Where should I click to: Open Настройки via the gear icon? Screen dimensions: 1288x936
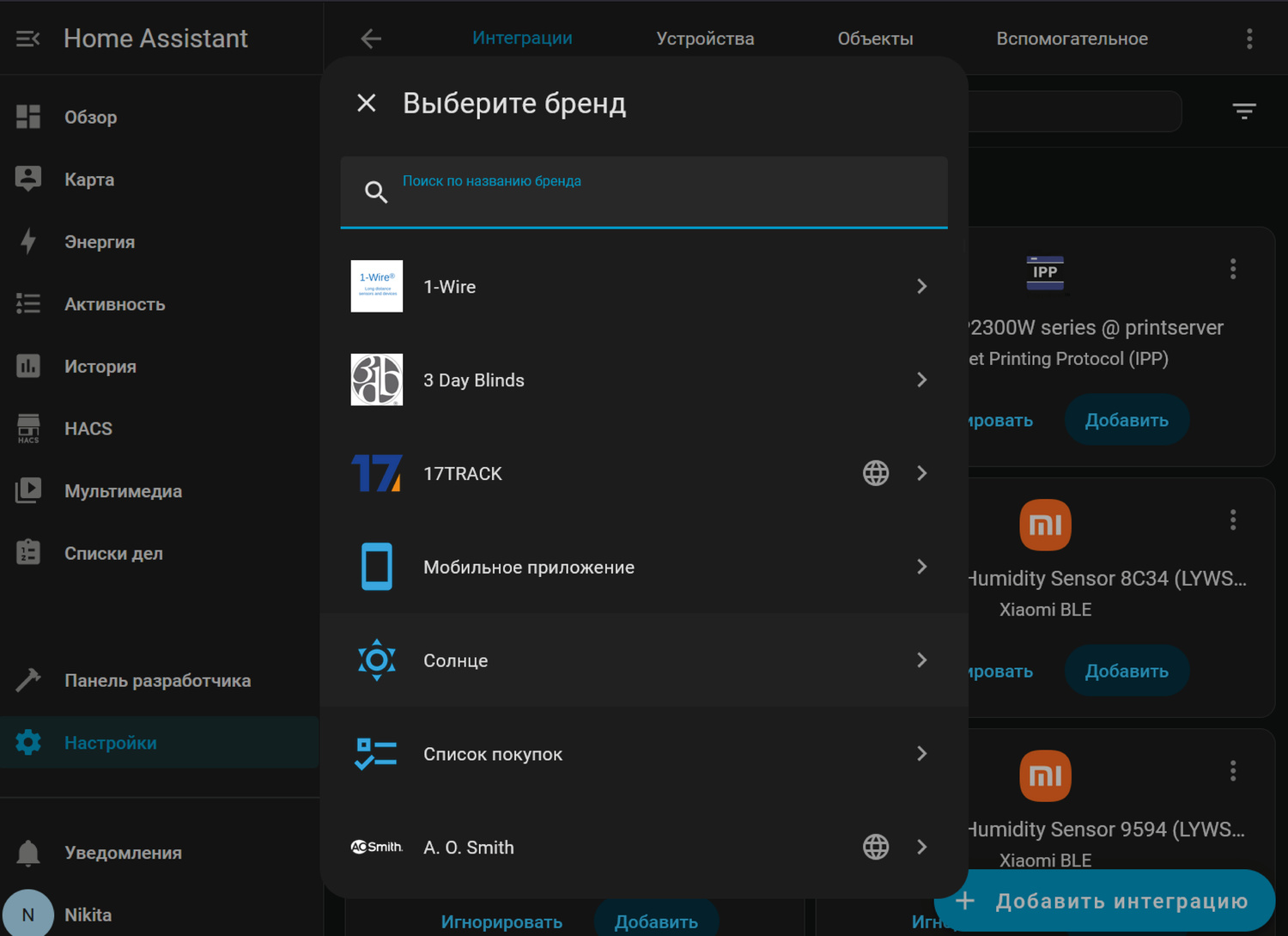[x=28, y=742]
